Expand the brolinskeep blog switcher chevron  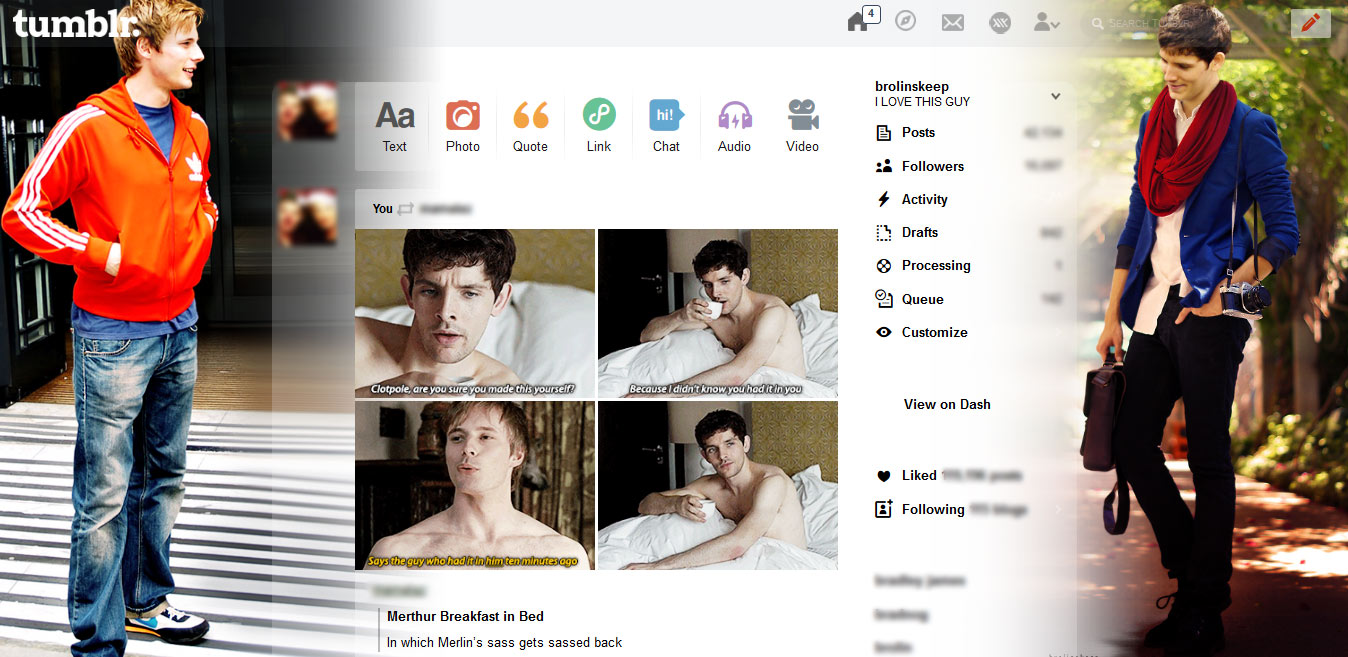pos(1055,96)
